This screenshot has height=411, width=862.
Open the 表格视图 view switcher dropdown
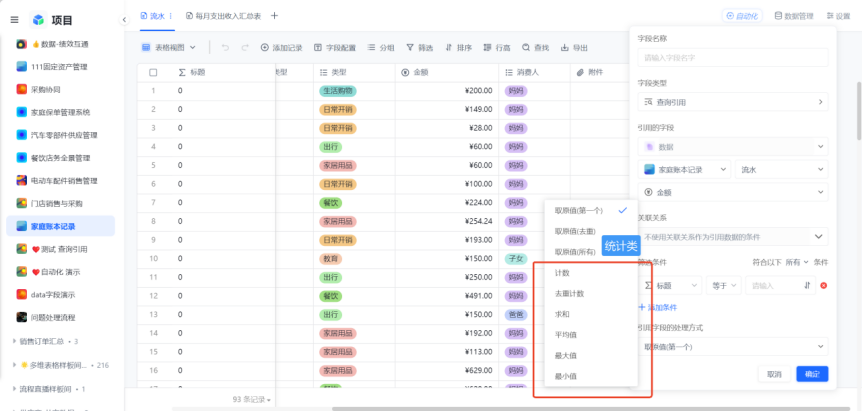[169, 48]
